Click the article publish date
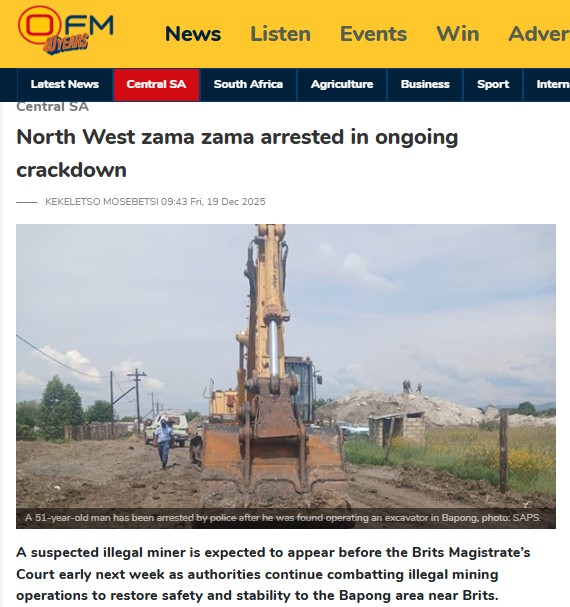The image size is (570, 607). [x=213, y=202]
